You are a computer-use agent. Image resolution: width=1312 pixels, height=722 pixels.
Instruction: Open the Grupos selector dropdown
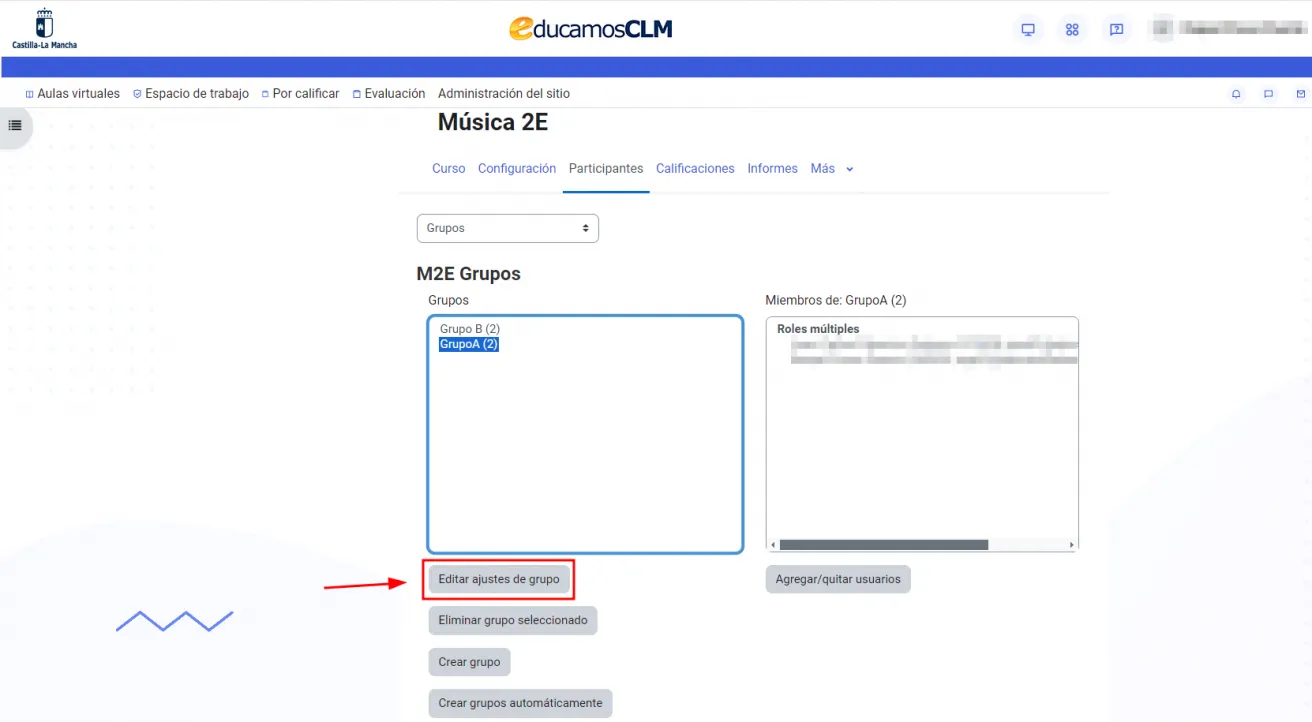(x=507, y=228)
